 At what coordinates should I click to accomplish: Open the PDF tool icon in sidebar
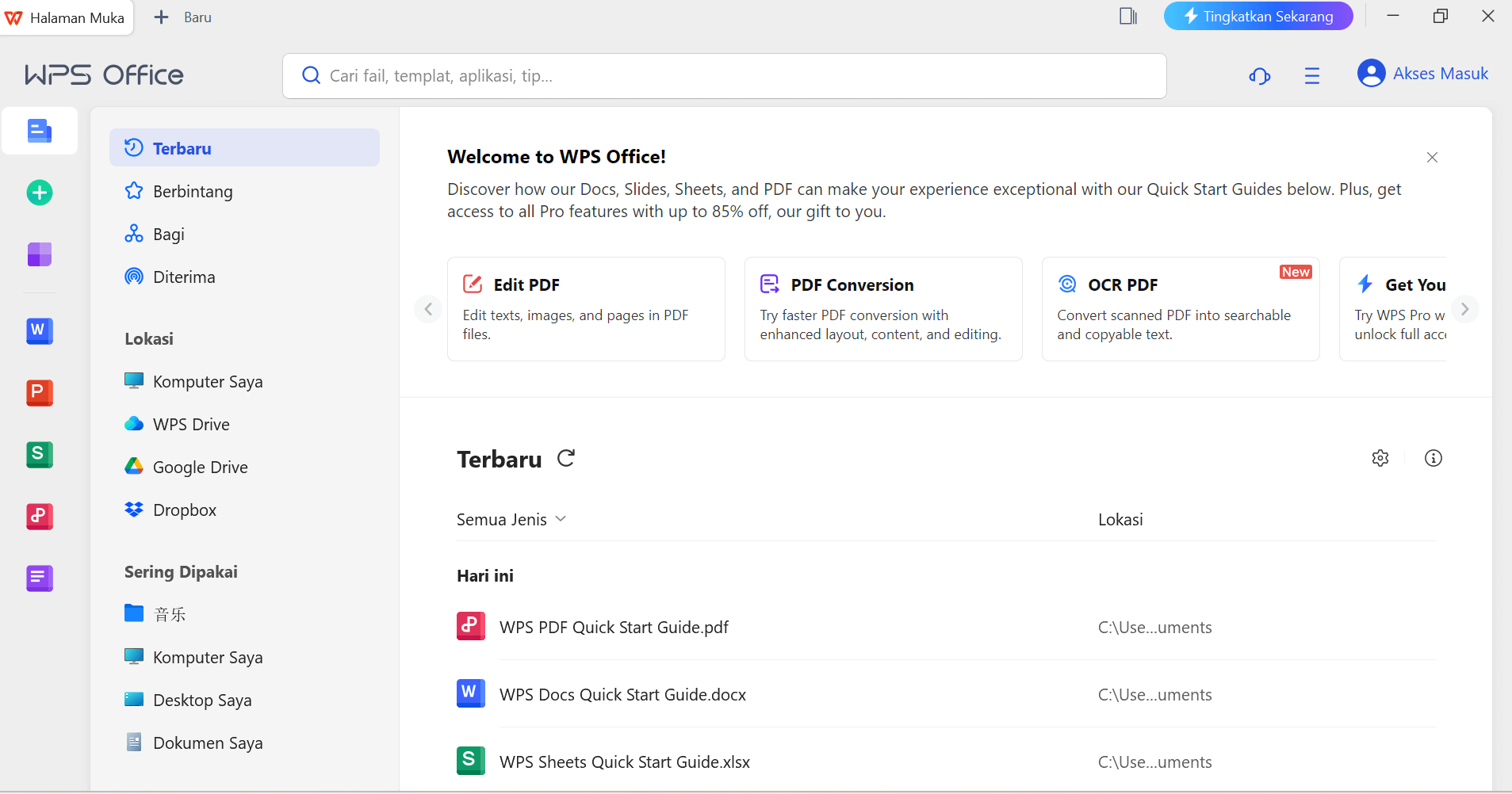[x=39, y=516]
